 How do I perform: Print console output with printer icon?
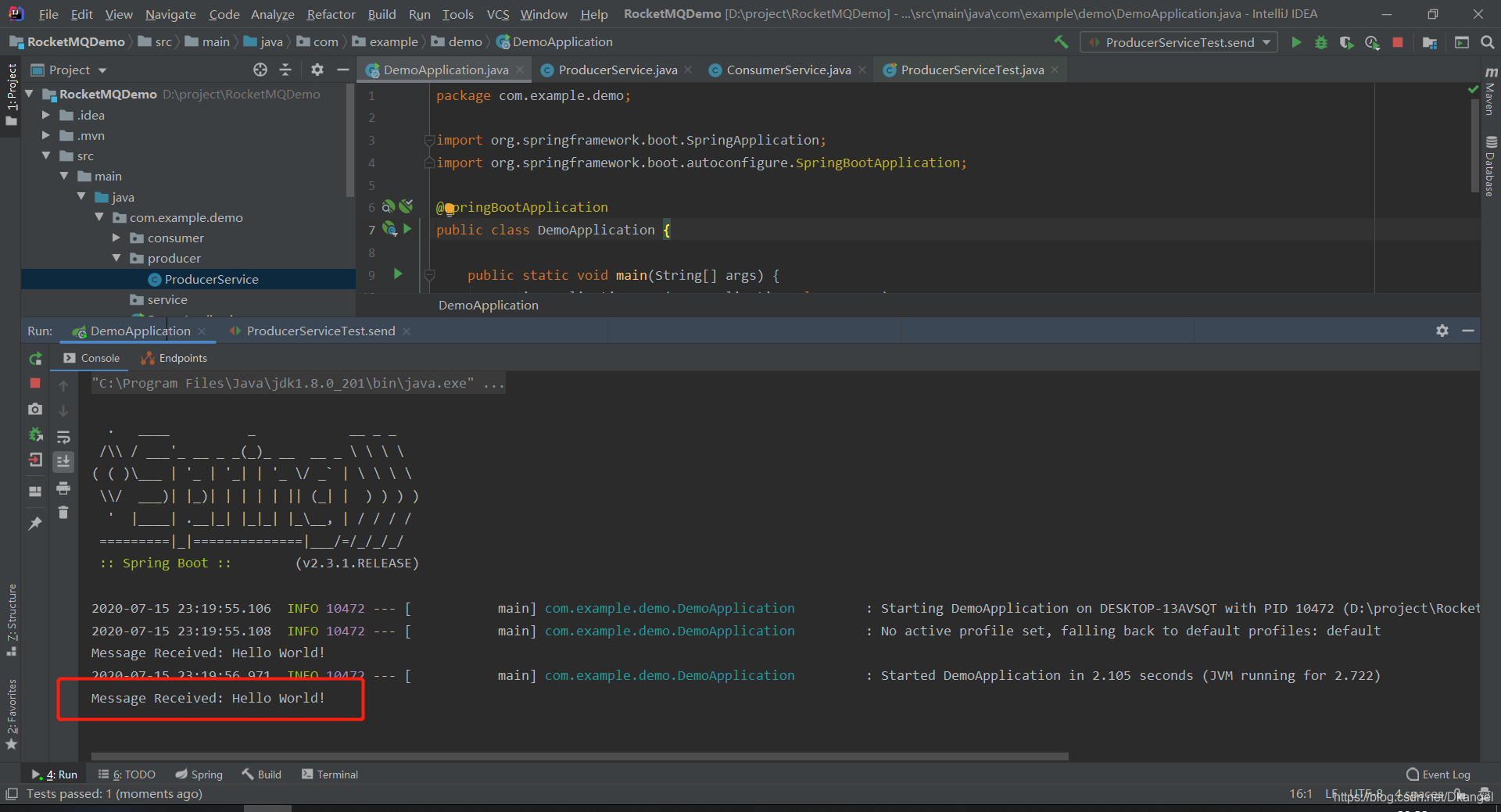coord(63,488)
